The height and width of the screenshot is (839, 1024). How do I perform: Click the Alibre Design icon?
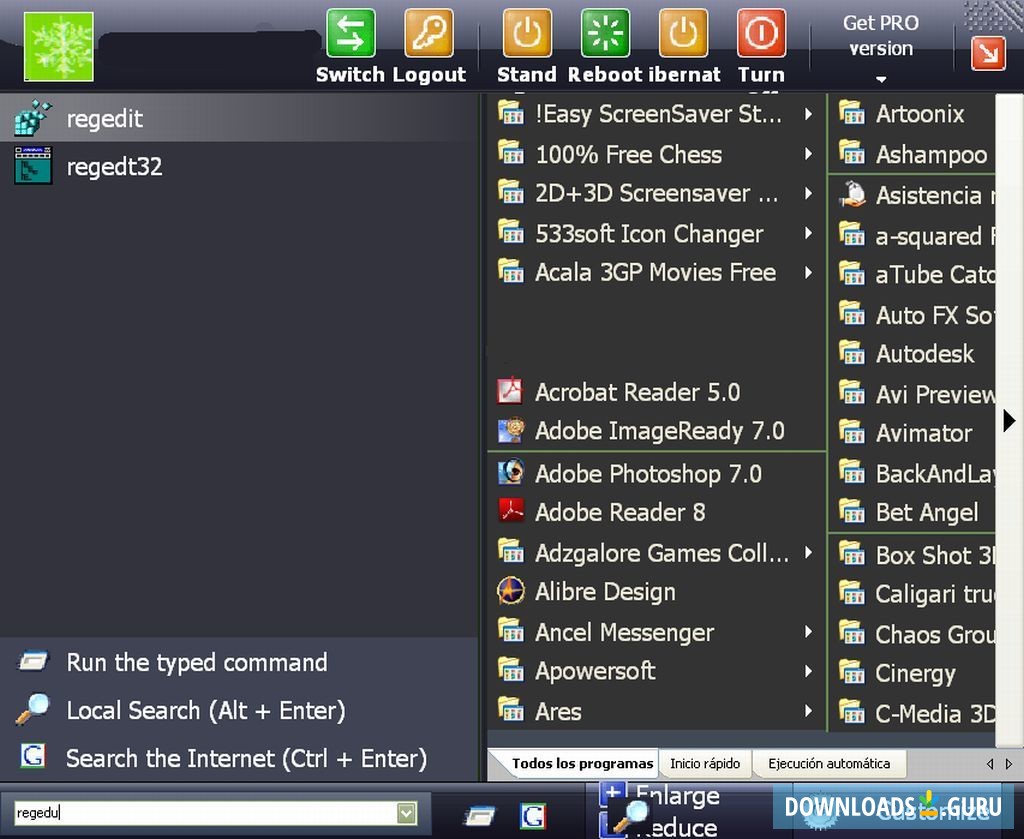pyautogui.click(x=511, y=591)
